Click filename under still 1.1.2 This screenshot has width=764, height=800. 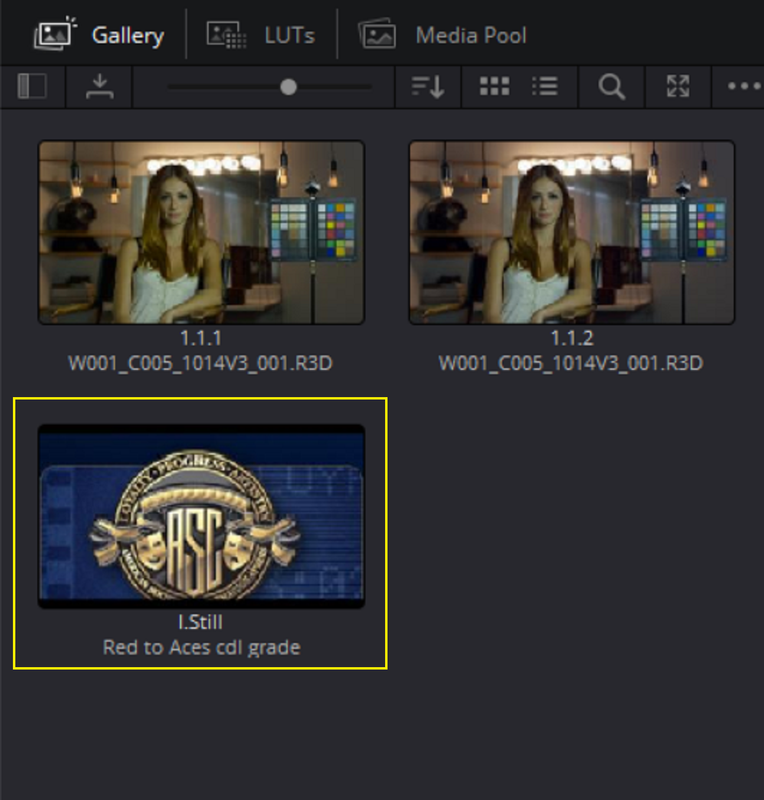pos(571,363)
